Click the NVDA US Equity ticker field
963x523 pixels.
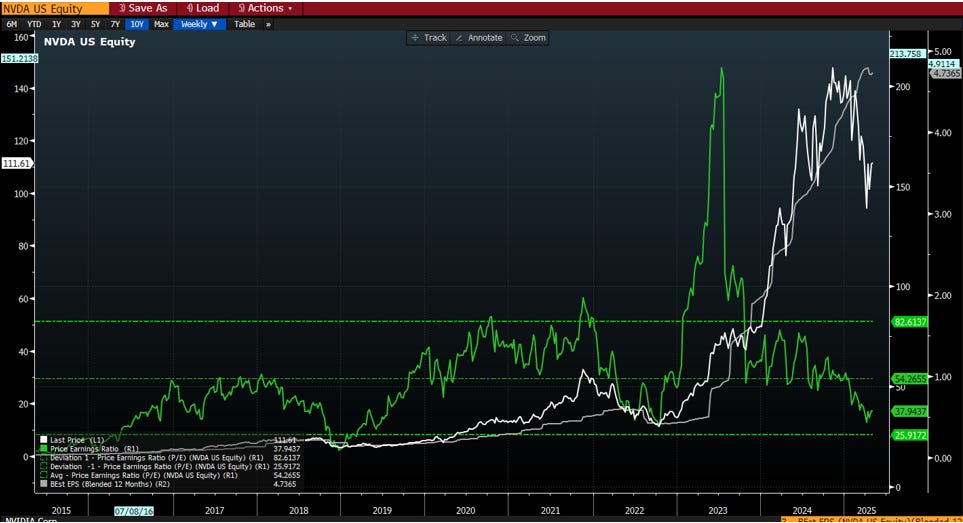coord(55,8)
